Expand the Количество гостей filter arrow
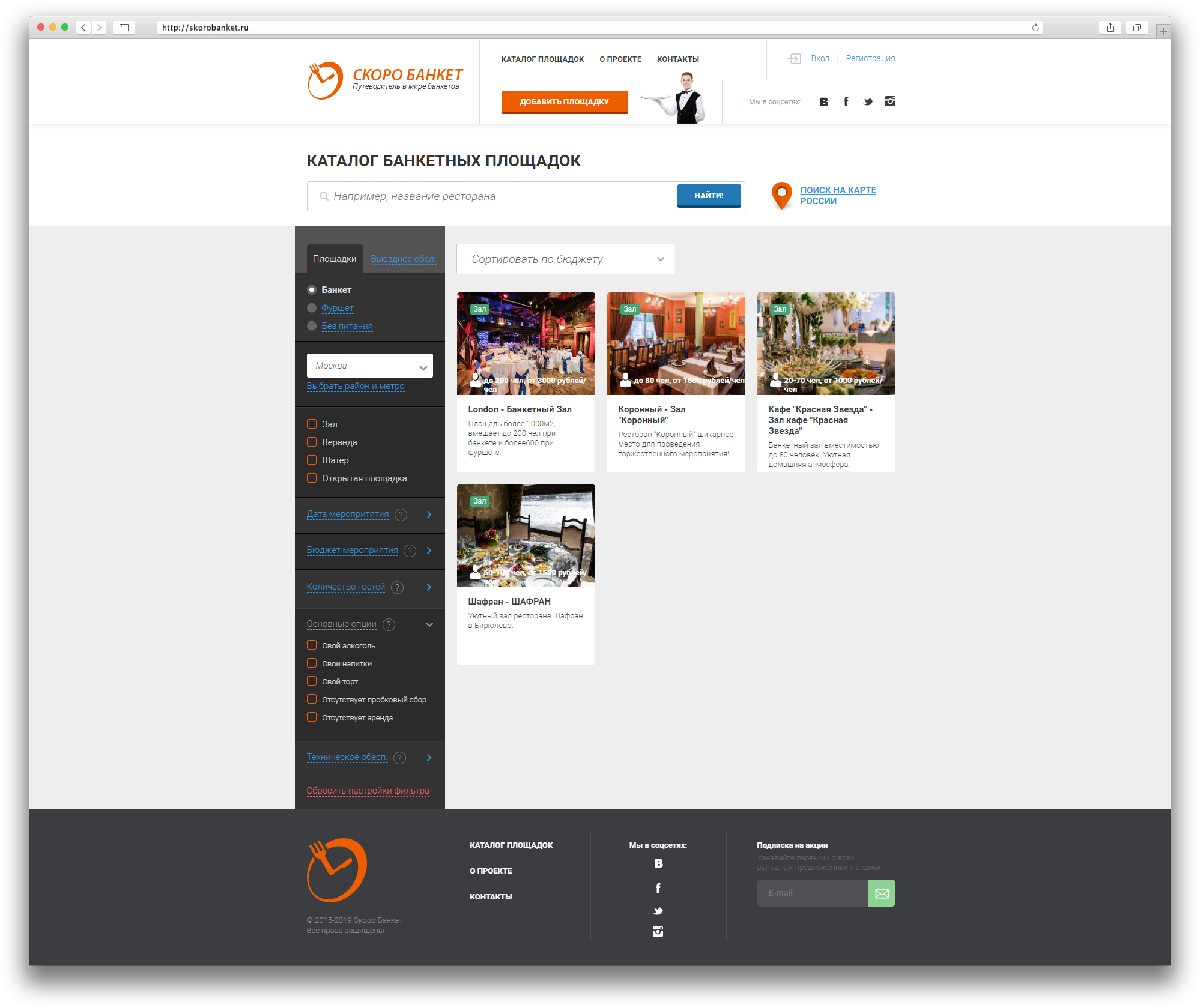 (429, 587)
